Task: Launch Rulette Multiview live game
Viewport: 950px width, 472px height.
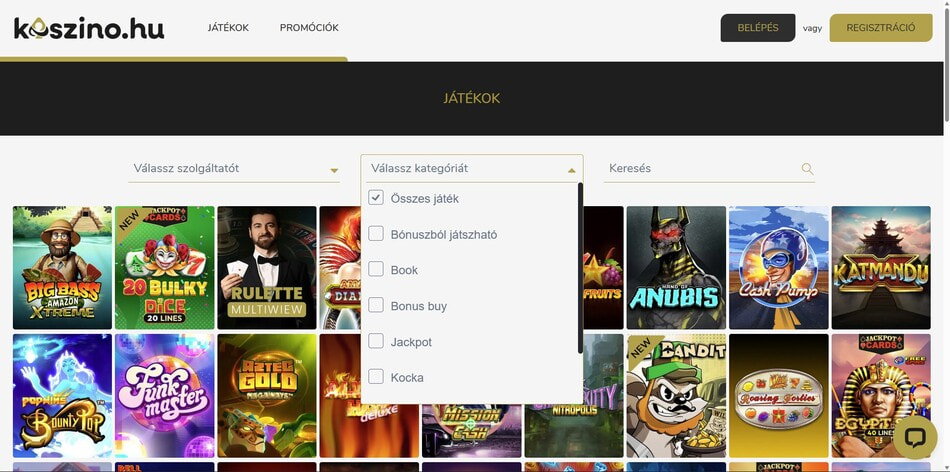Action: pyautogui.click(x=267, y=267)
